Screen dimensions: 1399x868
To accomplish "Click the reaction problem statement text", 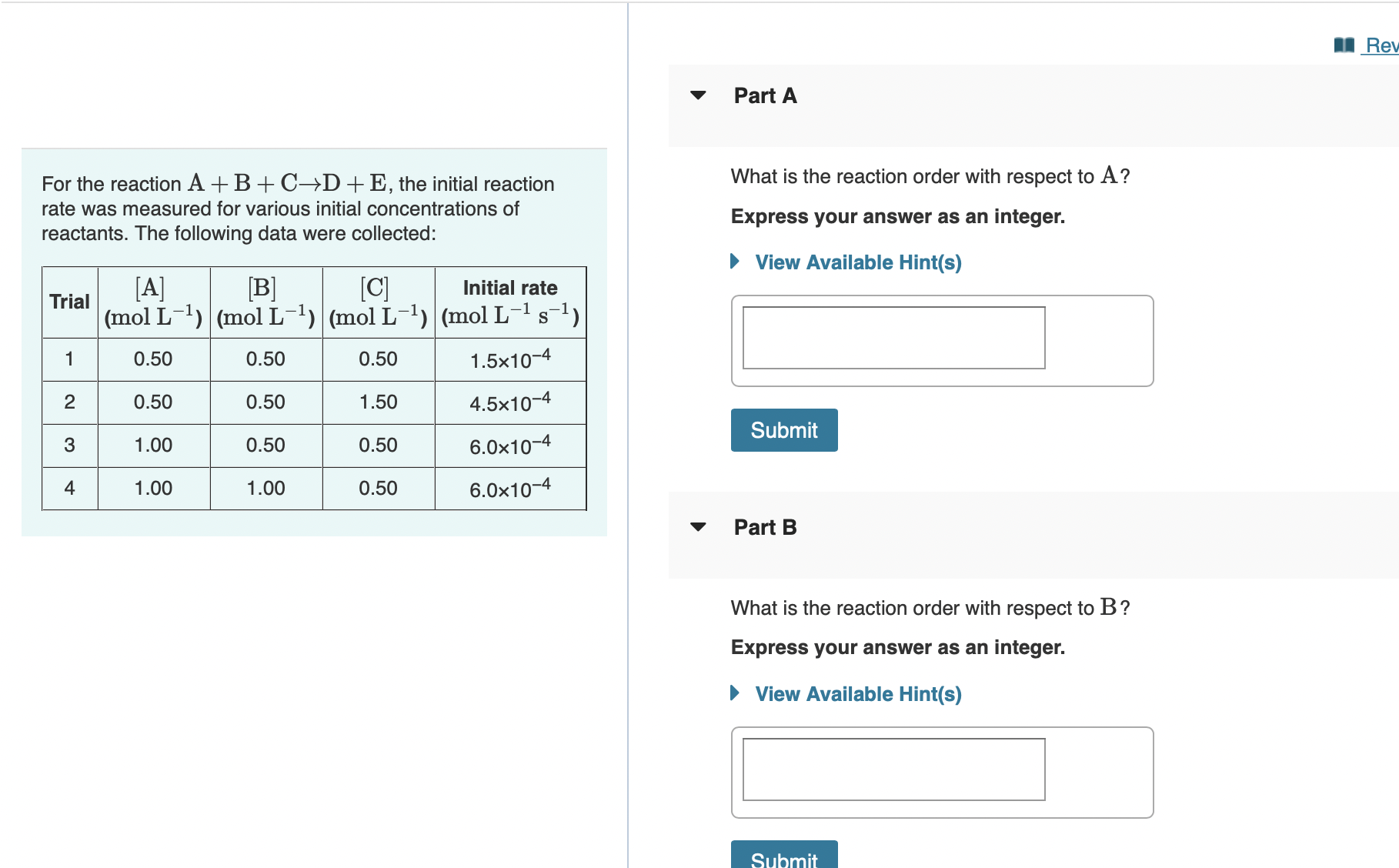I will click(298, 208).
